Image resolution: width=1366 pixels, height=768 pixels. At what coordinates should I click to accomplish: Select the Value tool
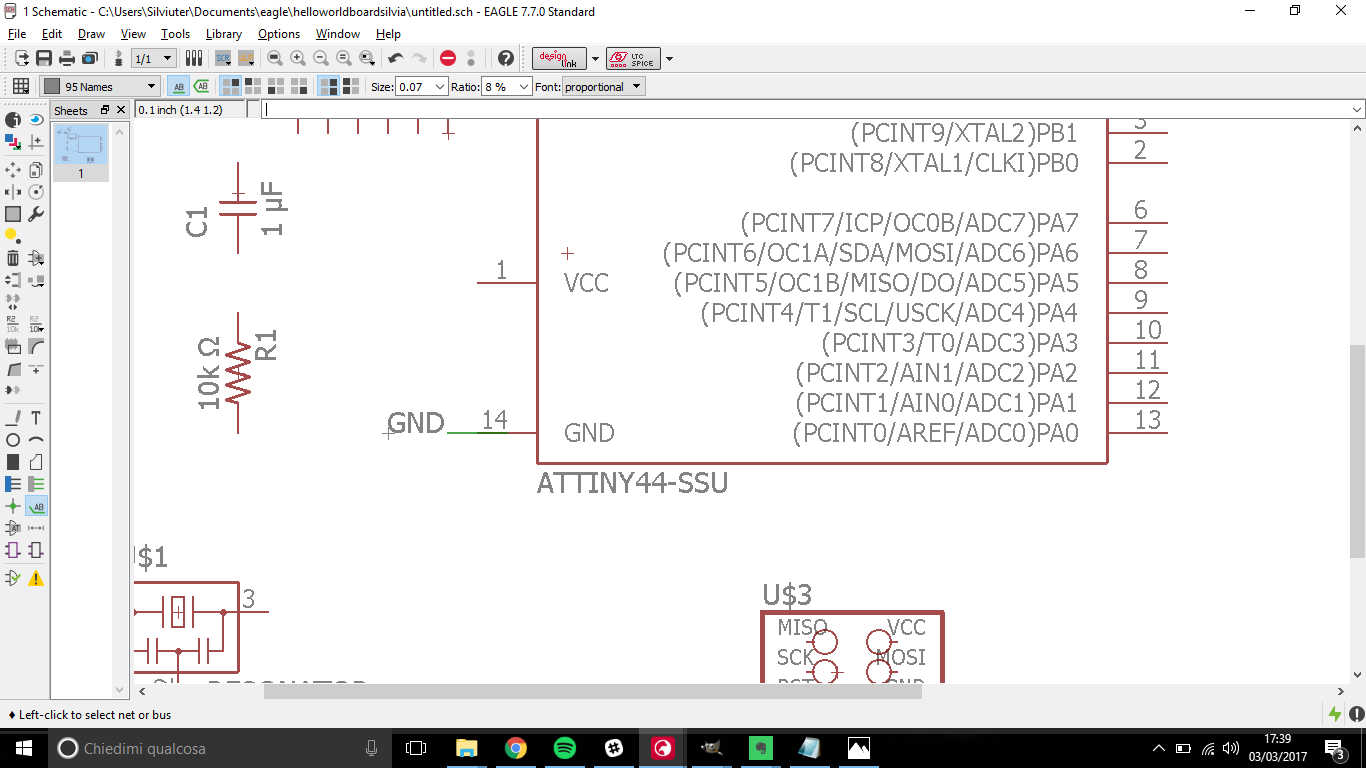point(36,322)
